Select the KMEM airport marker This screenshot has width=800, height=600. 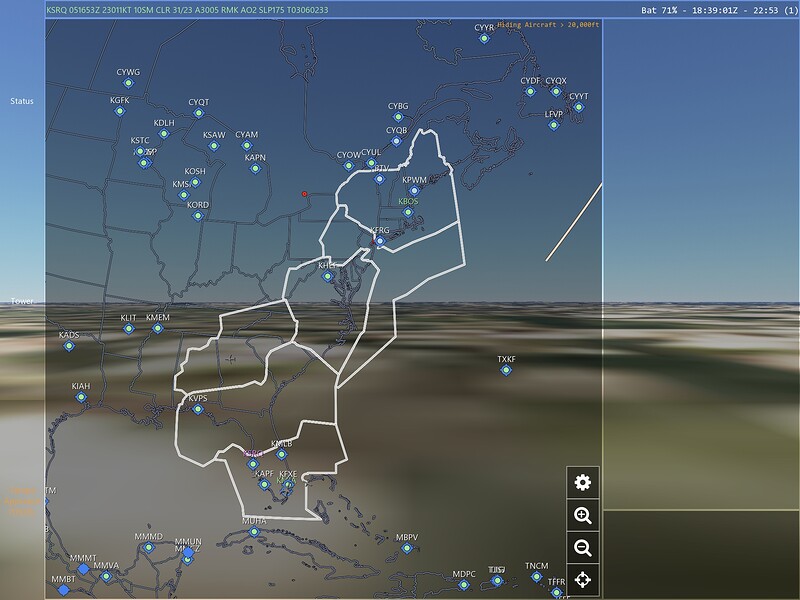tap(158, 329)
